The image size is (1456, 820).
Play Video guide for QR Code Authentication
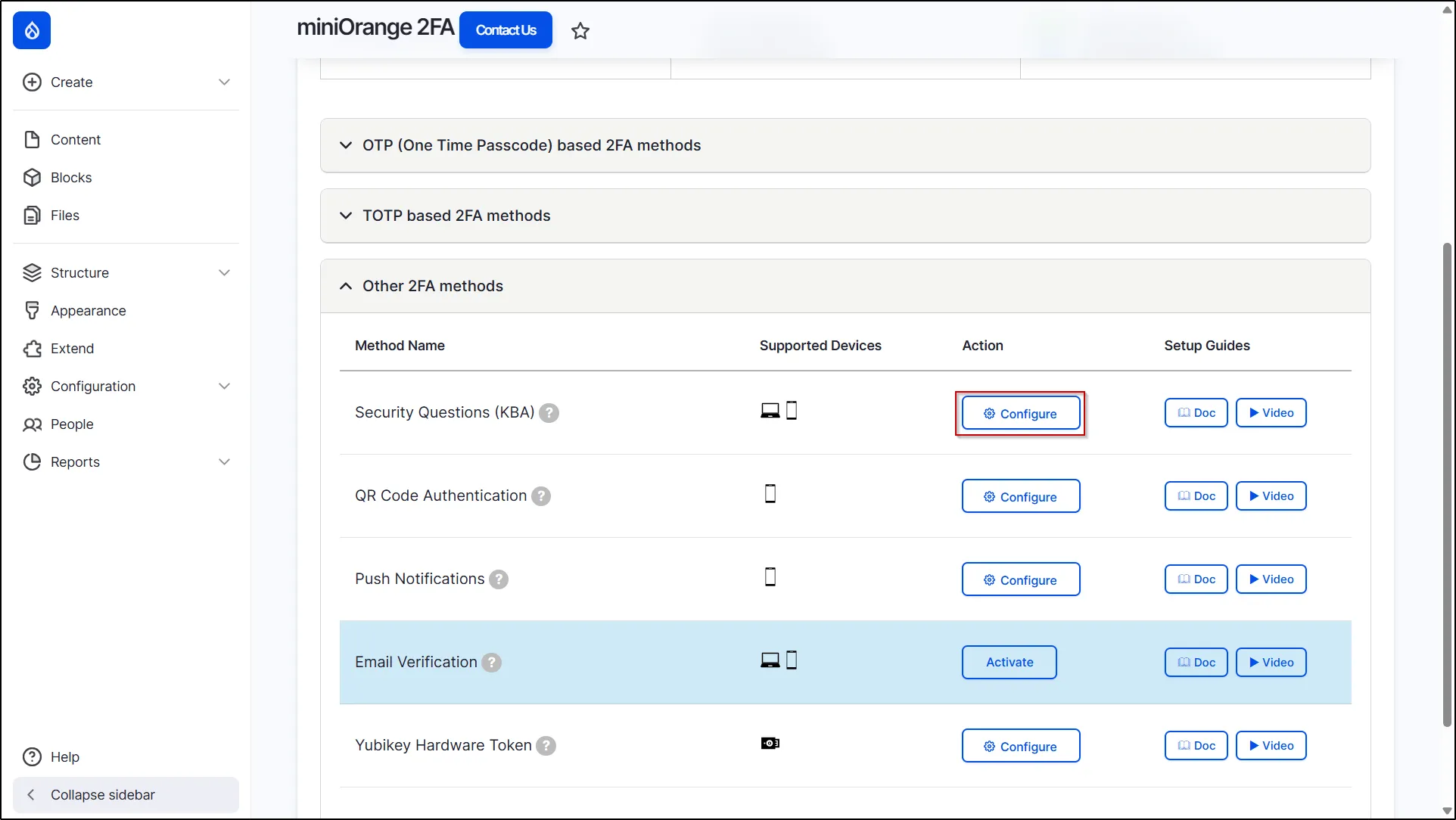click(x=1271, y=496)
